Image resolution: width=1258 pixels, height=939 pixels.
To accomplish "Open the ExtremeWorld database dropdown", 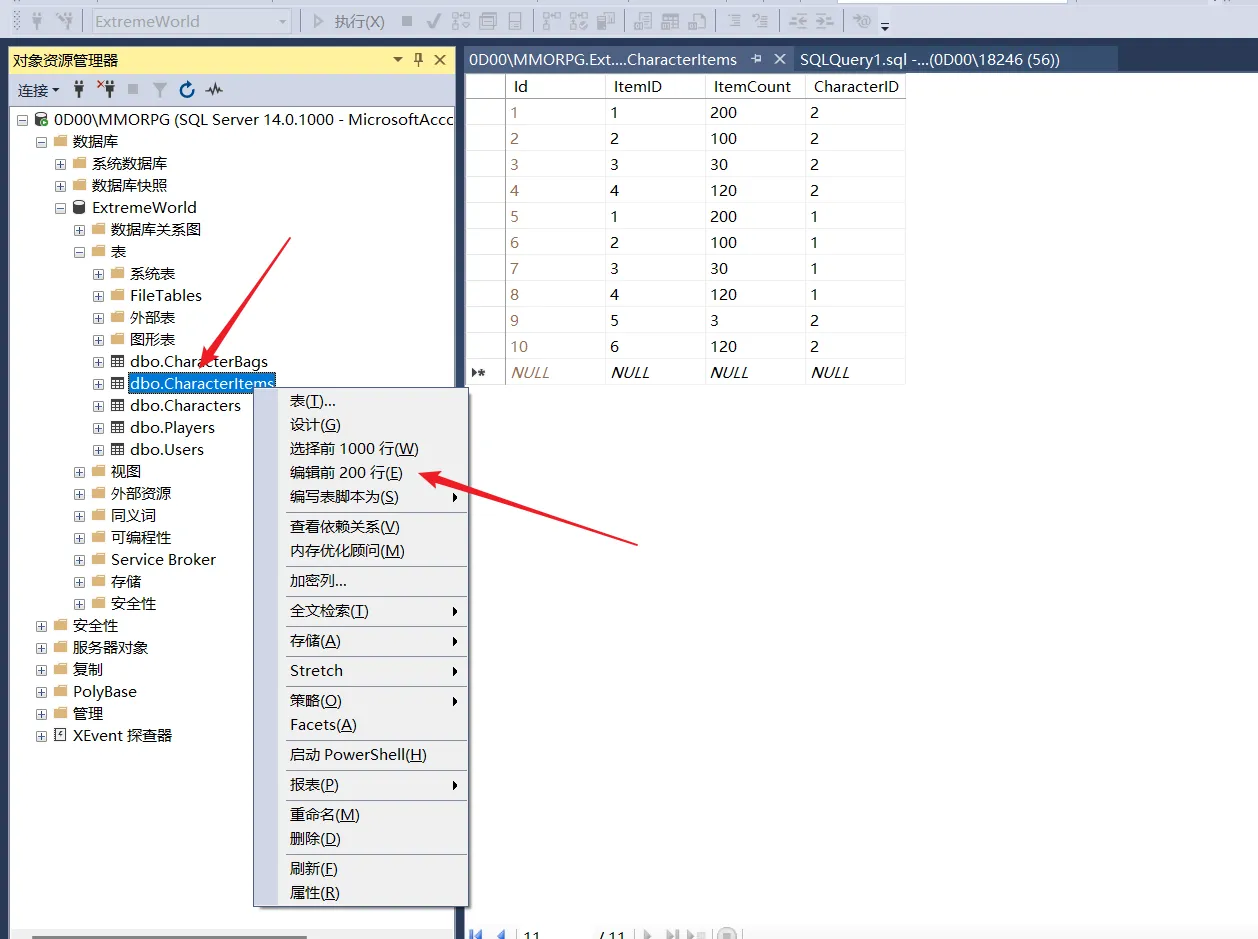I will (x=283, y=21).
